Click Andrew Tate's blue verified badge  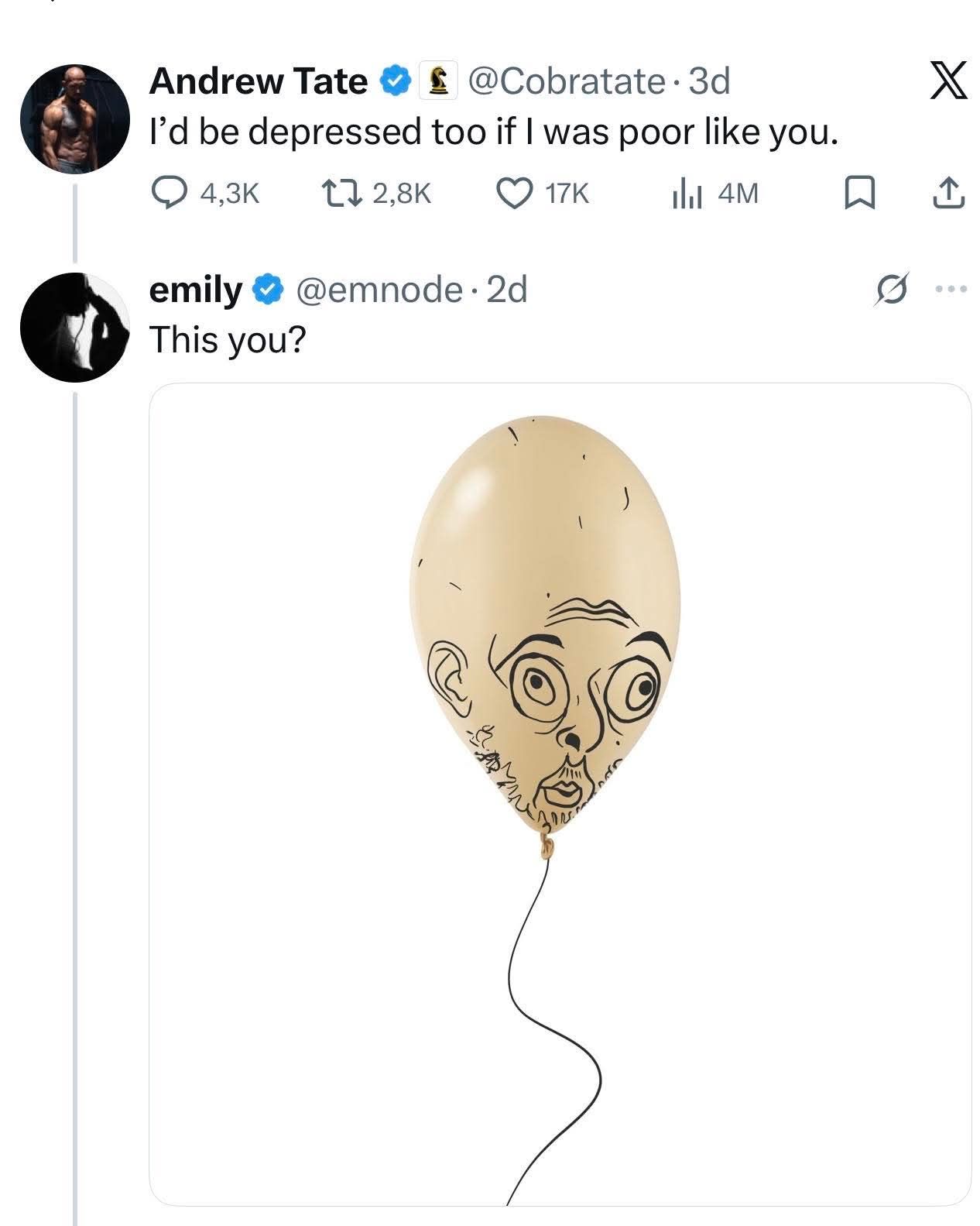click(x=396, y=81)
